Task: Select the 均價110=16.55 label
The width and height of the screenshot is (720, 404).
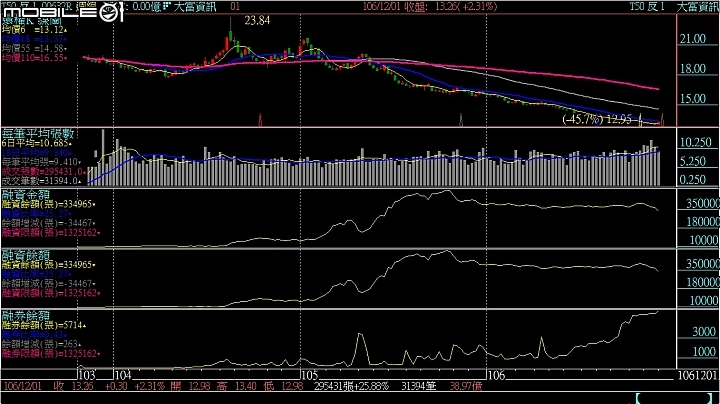Action: 34,58
